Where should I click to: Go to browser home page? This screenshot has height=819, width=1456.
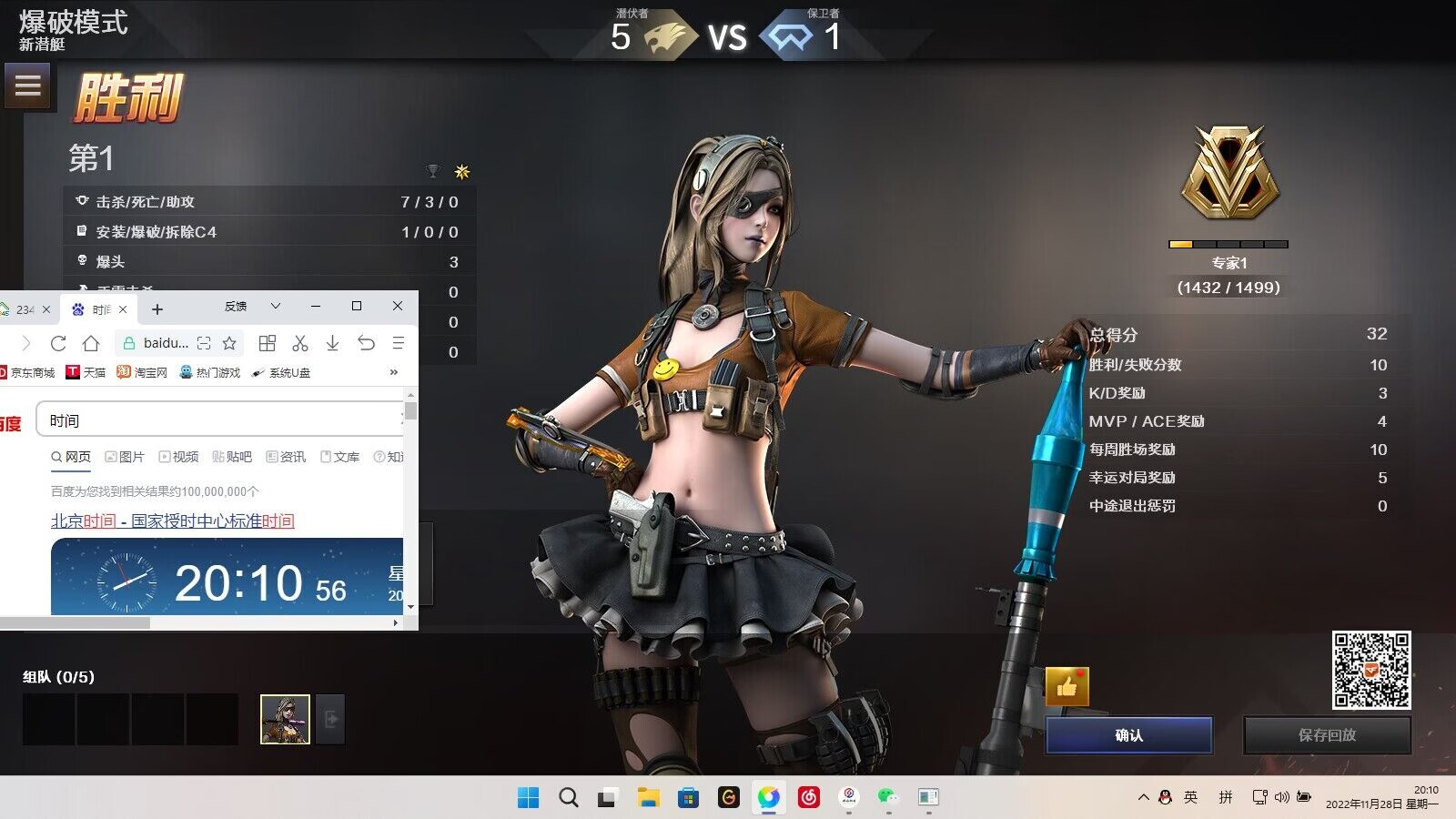click(91, 343)
